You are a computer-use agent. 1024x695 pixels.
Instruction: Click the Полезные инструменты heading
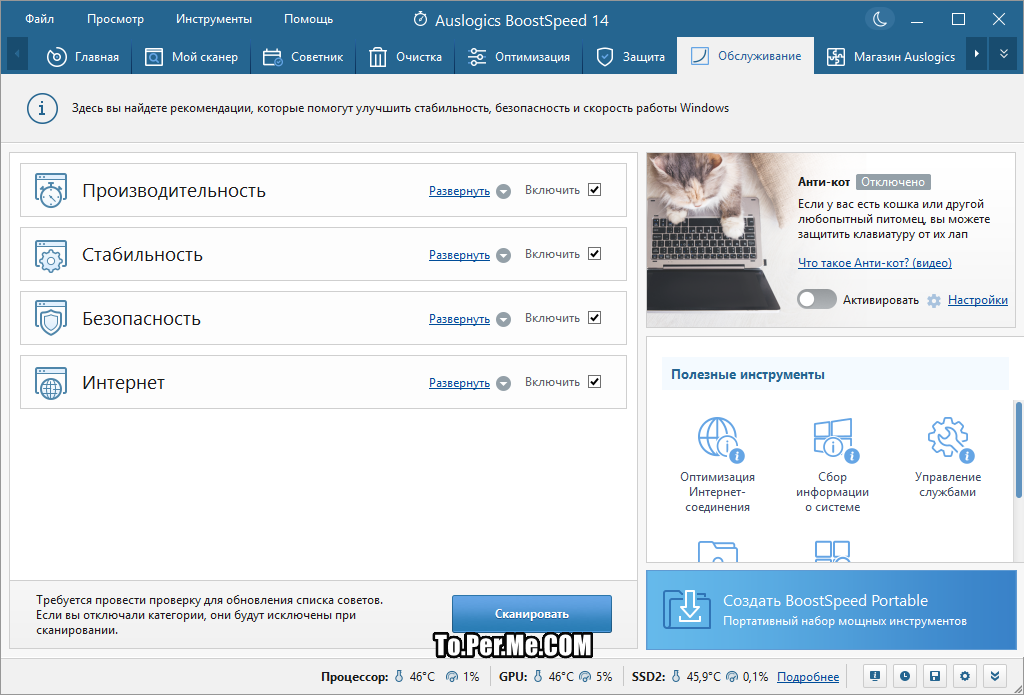click(x=748, y=374)
